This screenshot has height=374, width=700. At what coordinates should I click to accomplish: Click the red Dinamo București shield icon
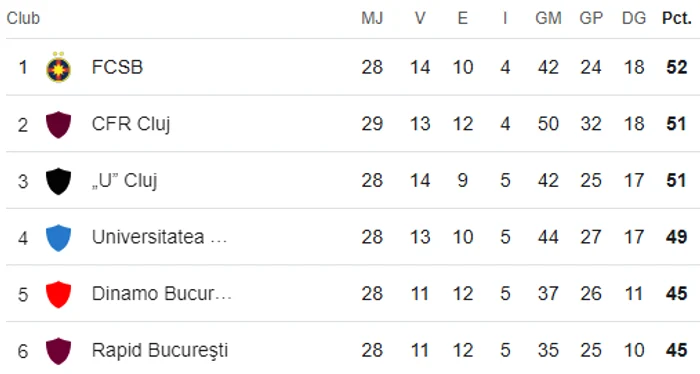(58, 295)
